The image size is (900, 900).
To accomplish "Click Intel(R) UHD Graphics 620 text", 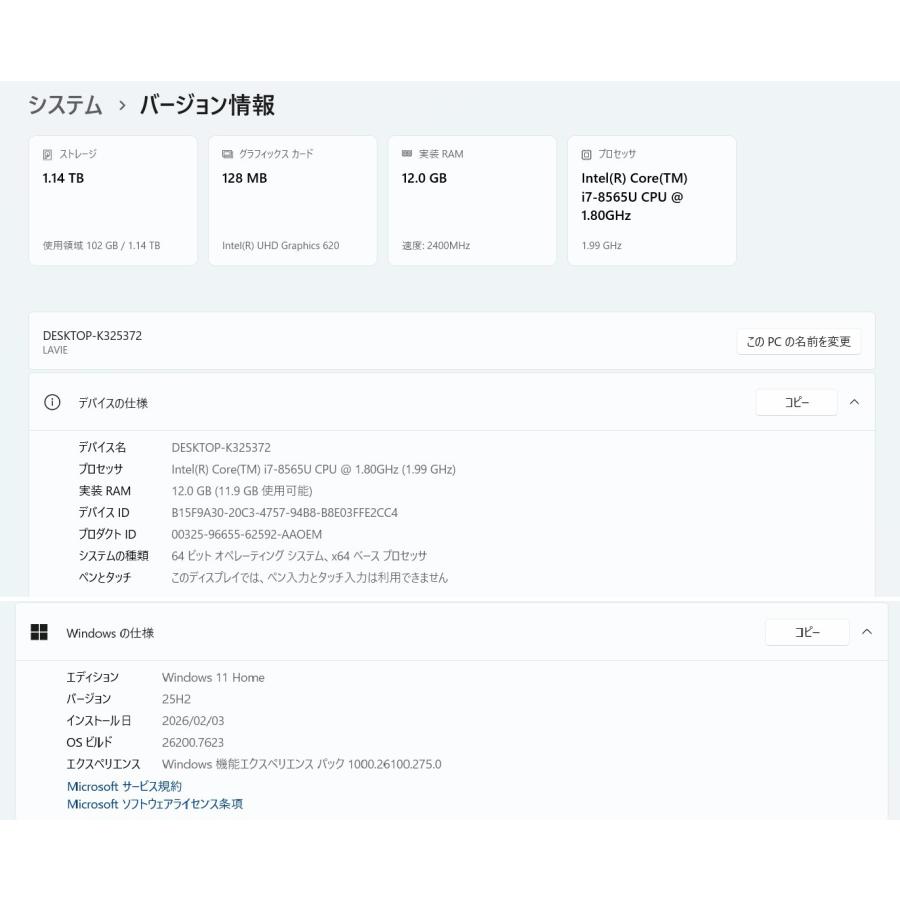I will click(x=281, y=246).
